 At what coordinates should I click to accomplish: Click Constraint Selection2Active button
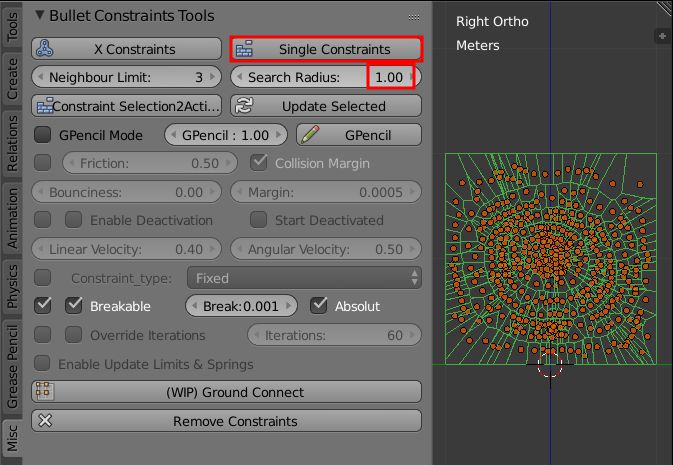point(126,106)
